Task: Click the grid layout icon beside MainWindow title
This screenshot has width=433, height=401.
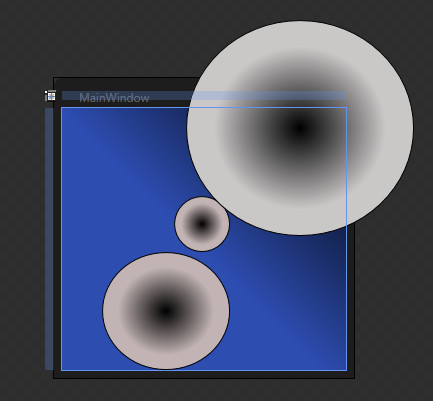Action: pos(50,96)
